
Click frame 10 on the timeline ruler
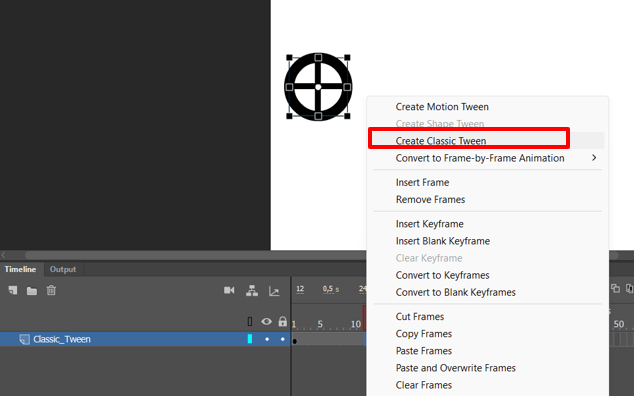[355, 324]
